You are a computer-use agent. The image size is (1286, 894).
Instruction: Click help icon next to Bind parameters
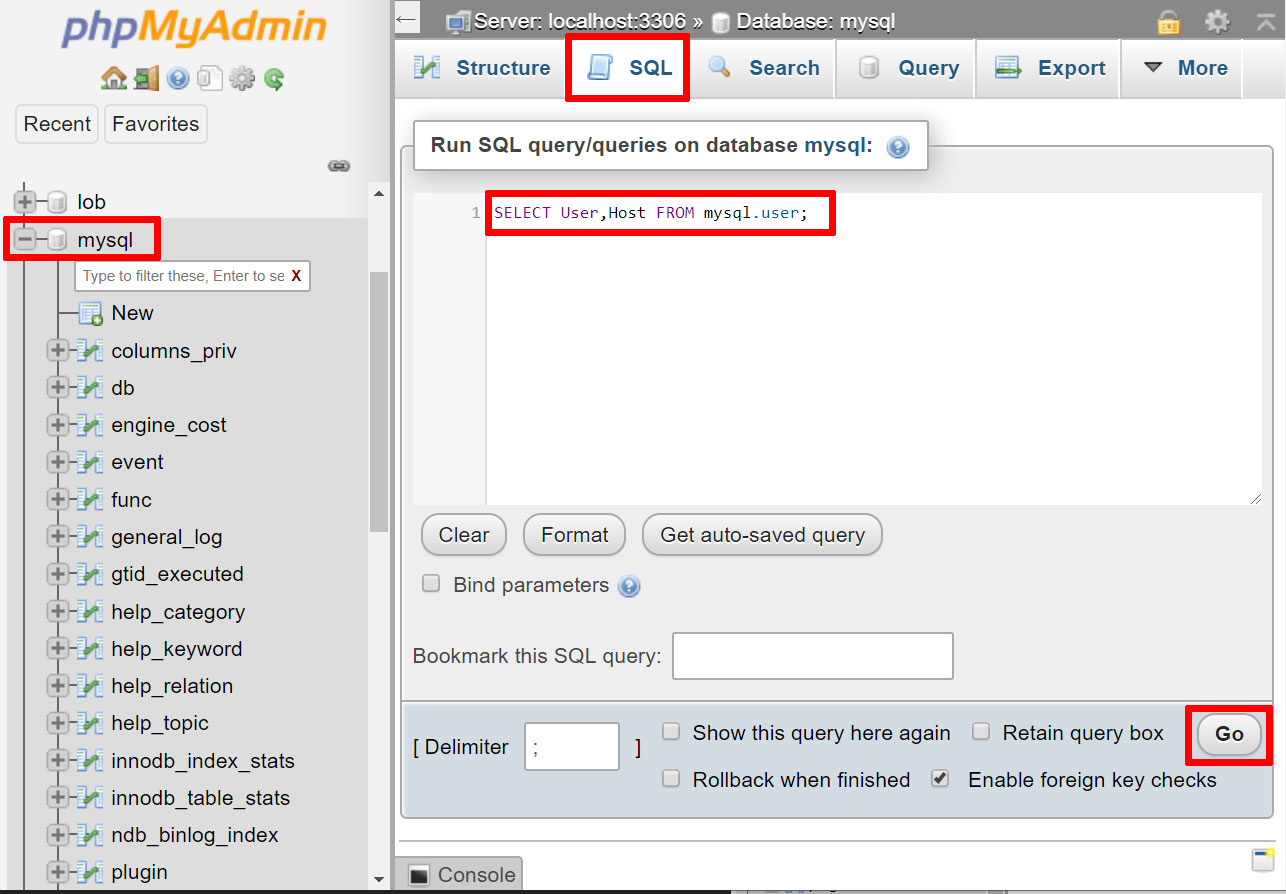[x=629, y=587]
